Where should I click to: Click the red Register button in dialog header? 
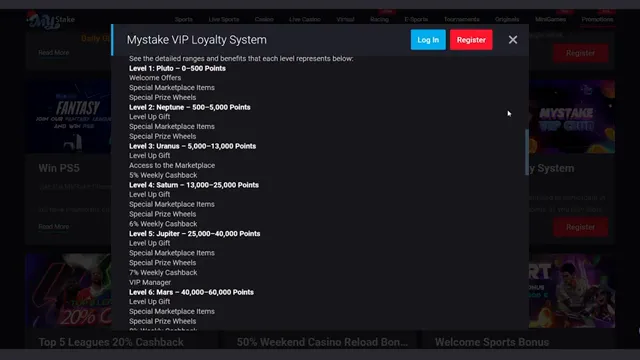(471, 40)
